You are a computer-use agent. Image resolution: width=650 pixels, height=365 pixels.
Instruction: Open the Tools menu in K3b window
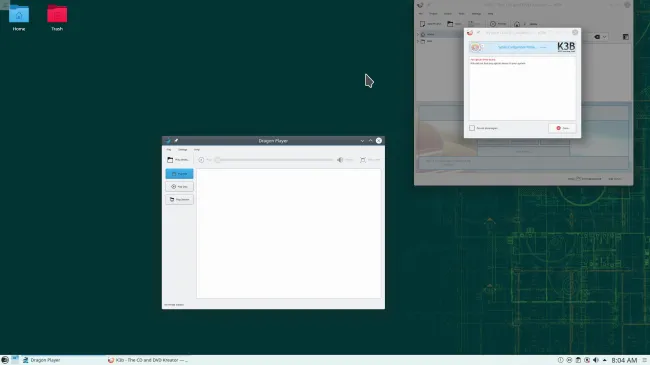(x=461, y=14)
